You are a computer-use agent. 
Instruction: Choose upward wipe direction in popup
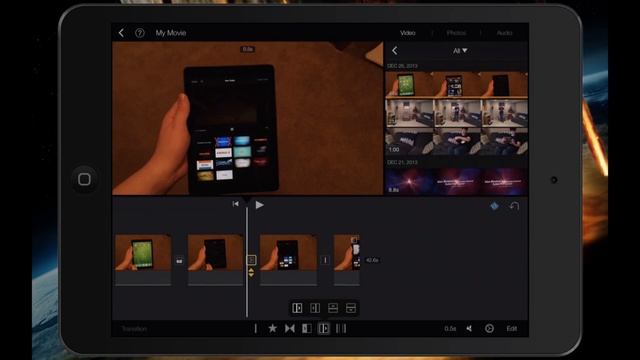tap(333, 308)
